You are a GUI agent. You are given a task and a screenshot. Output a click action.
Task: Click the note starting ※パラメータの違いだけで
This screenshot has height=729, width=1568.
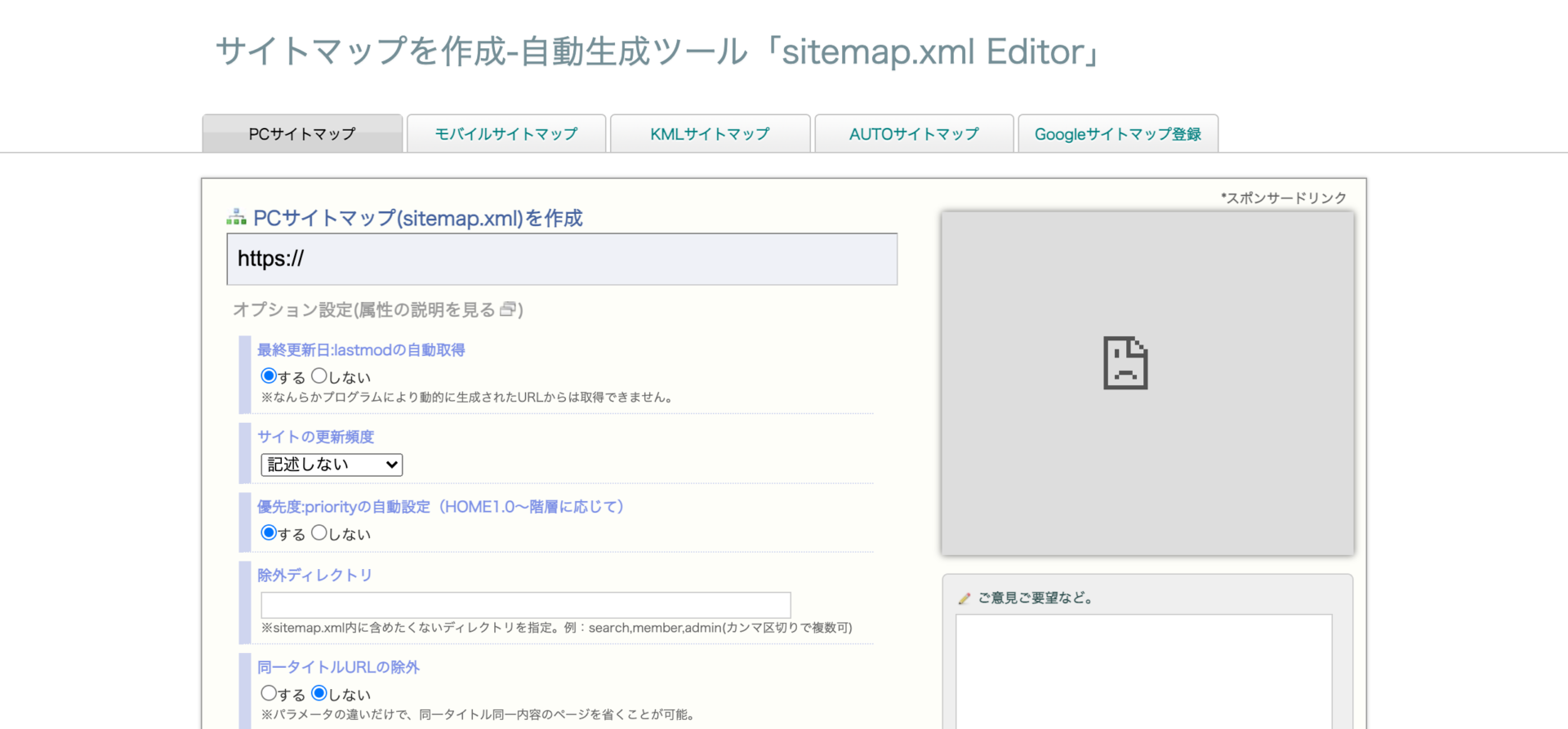(479, 714)
